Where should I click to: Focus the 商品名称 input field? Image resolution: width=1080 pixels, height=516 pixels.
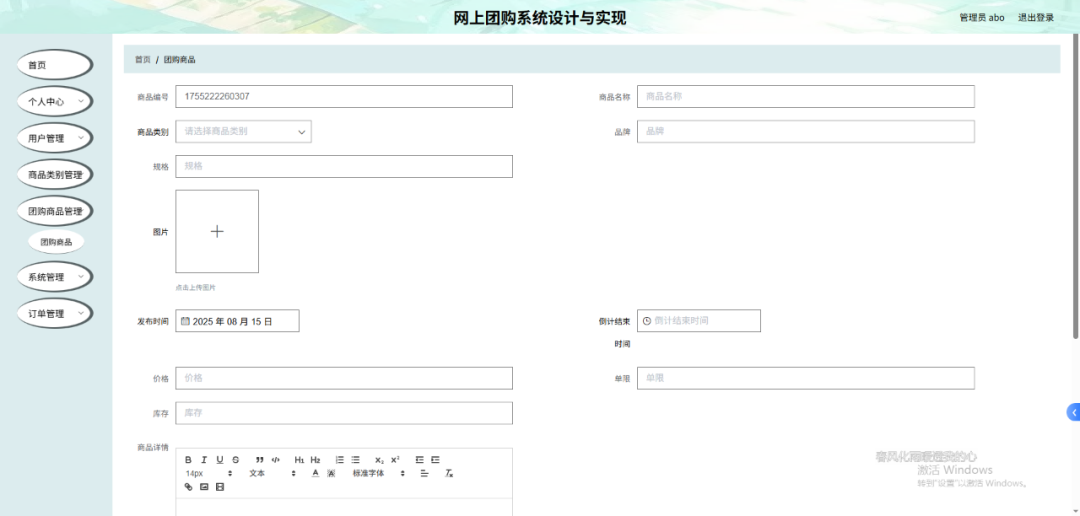coord(806,96)
